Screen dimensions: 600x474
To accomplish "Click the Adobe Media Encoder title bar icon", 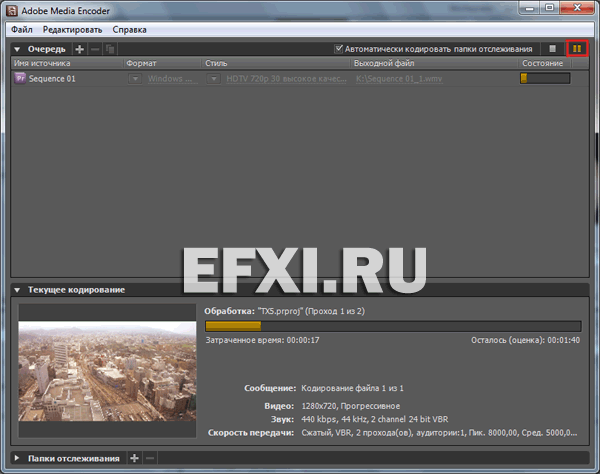I will click(x=13, y=9).
